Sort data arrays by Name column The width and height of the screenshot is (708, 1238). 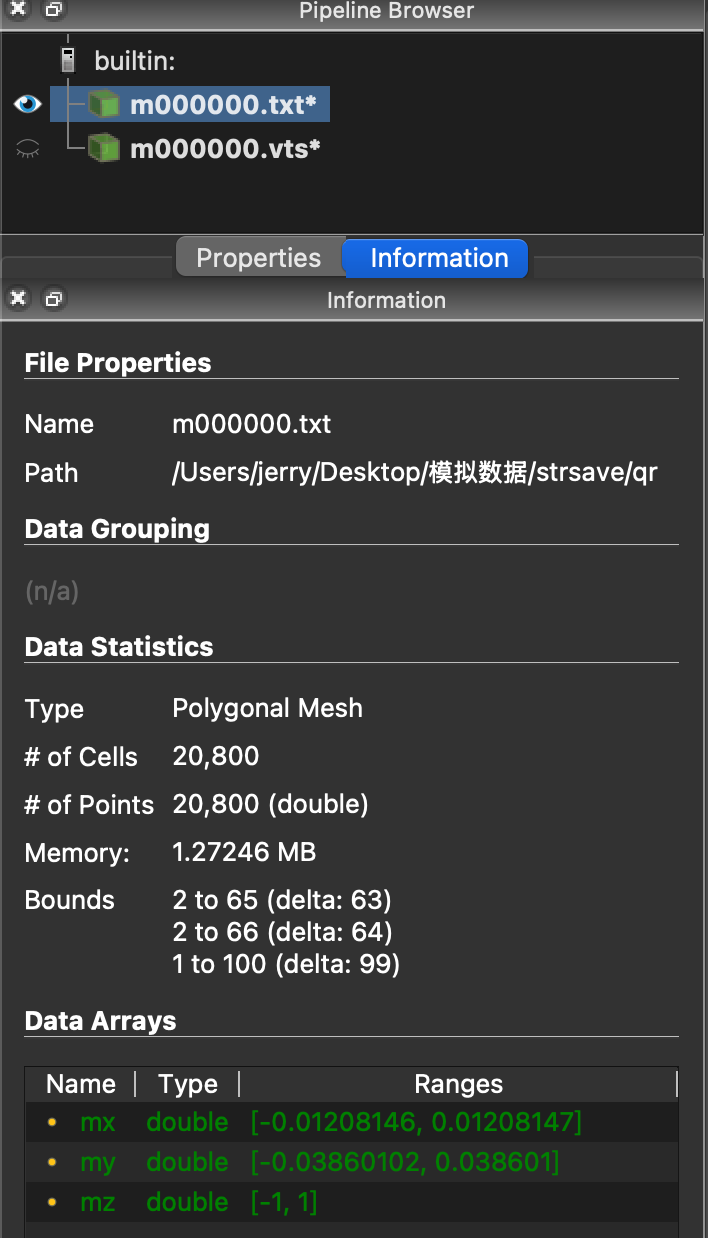tap(81, 1084)
